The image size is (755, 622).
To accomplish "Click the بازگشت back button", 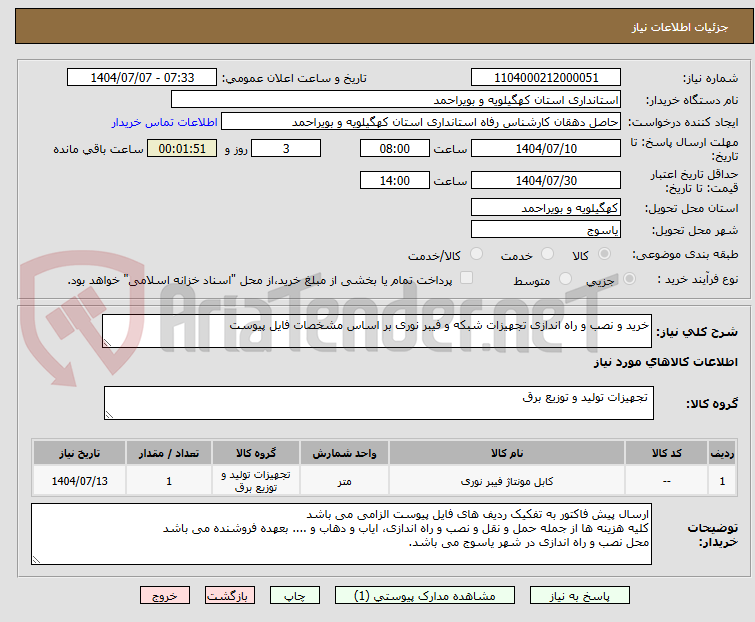I will [229, 596].
